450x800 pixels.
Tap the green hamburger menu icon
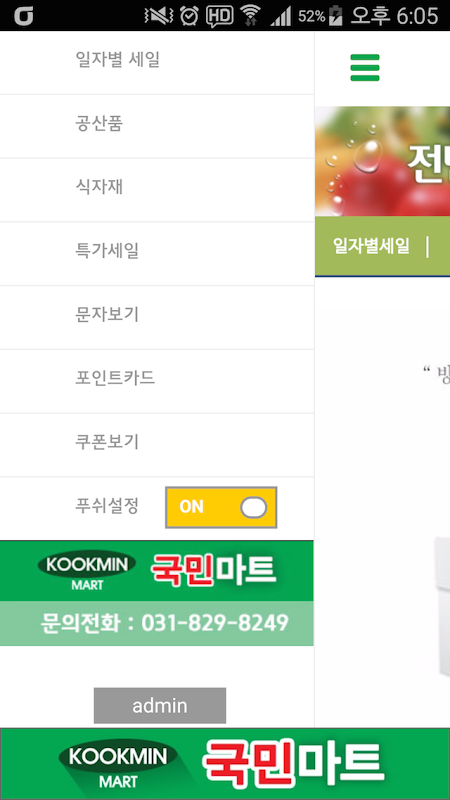click(365, 67)
